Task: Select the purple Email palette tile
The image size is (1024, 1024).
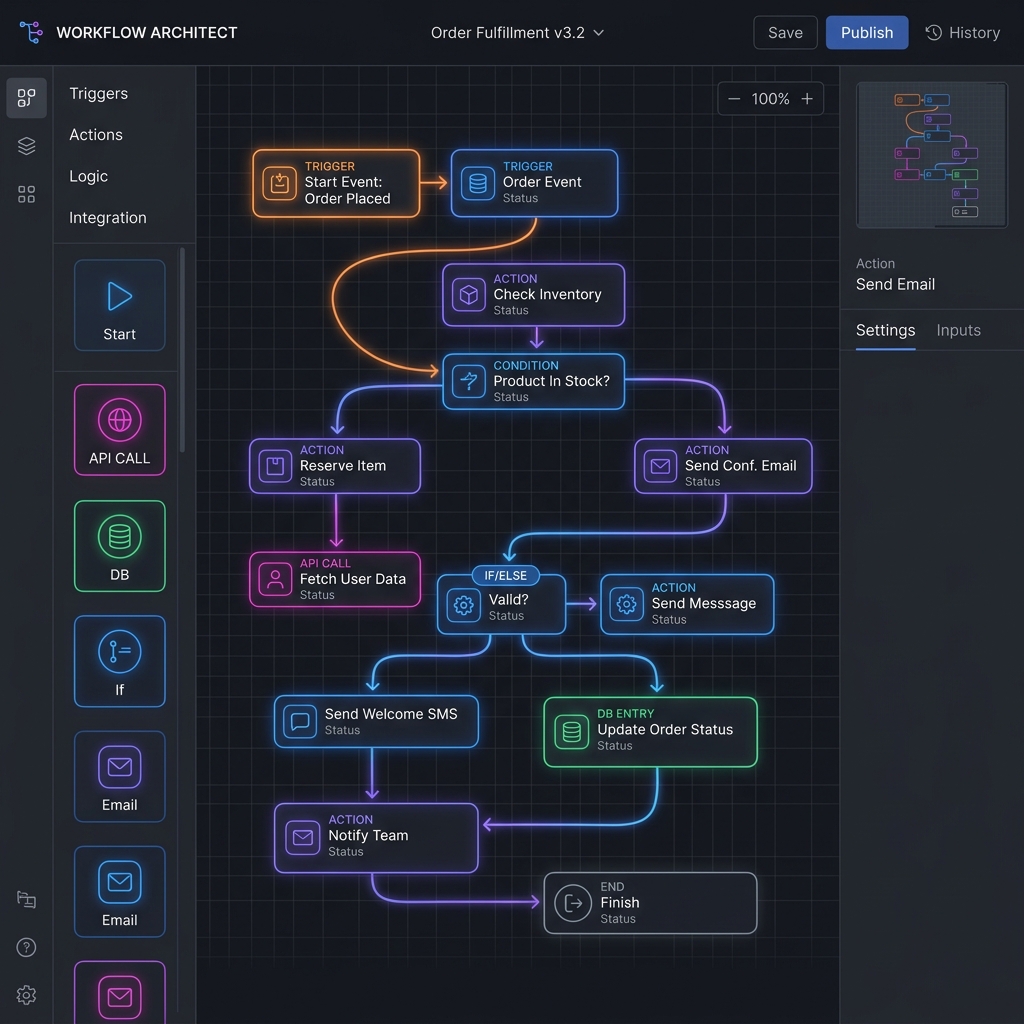Action: point(120,776)
